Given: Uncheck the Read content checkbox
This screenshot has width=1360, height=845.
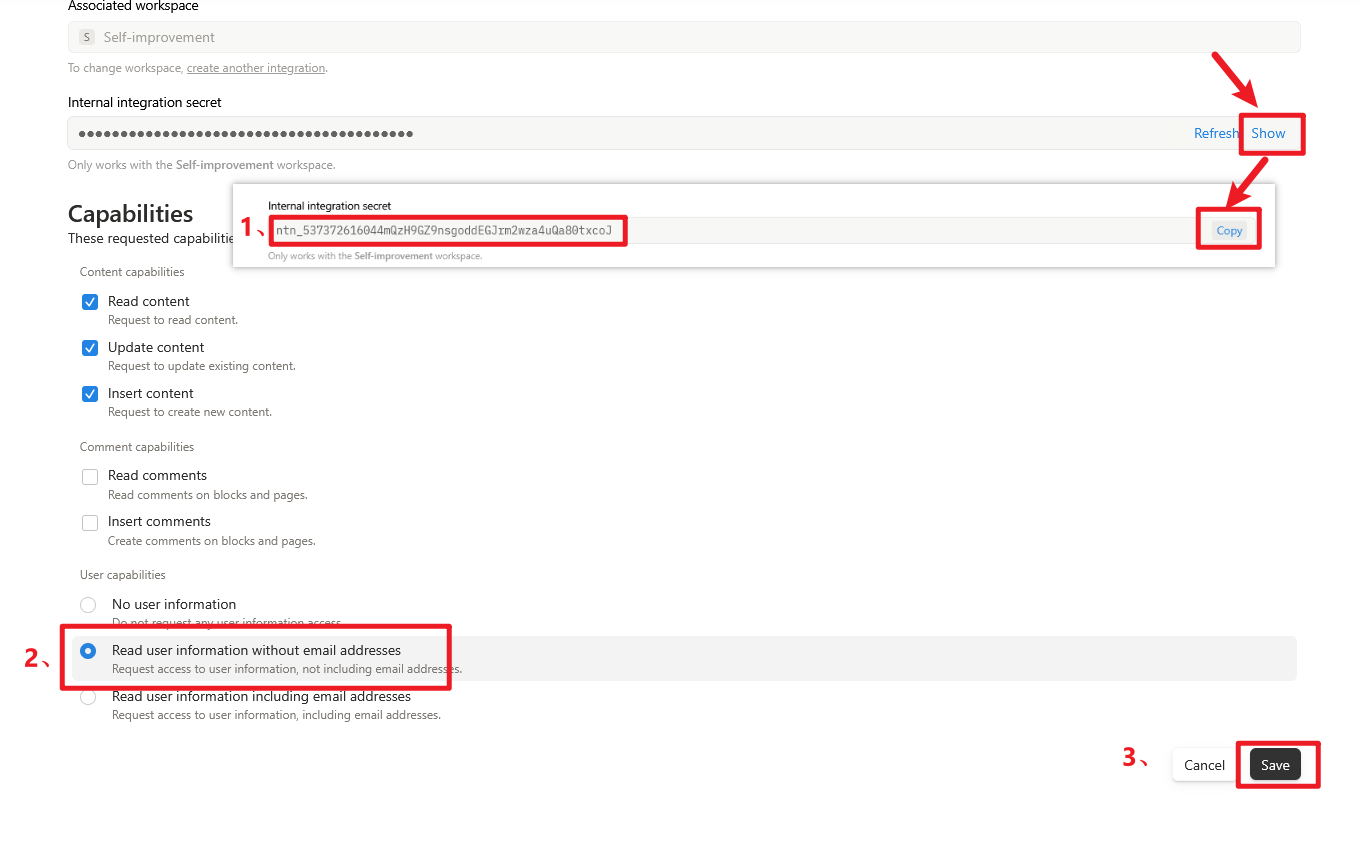Looking at the screenshot, I should coord(90,302).
